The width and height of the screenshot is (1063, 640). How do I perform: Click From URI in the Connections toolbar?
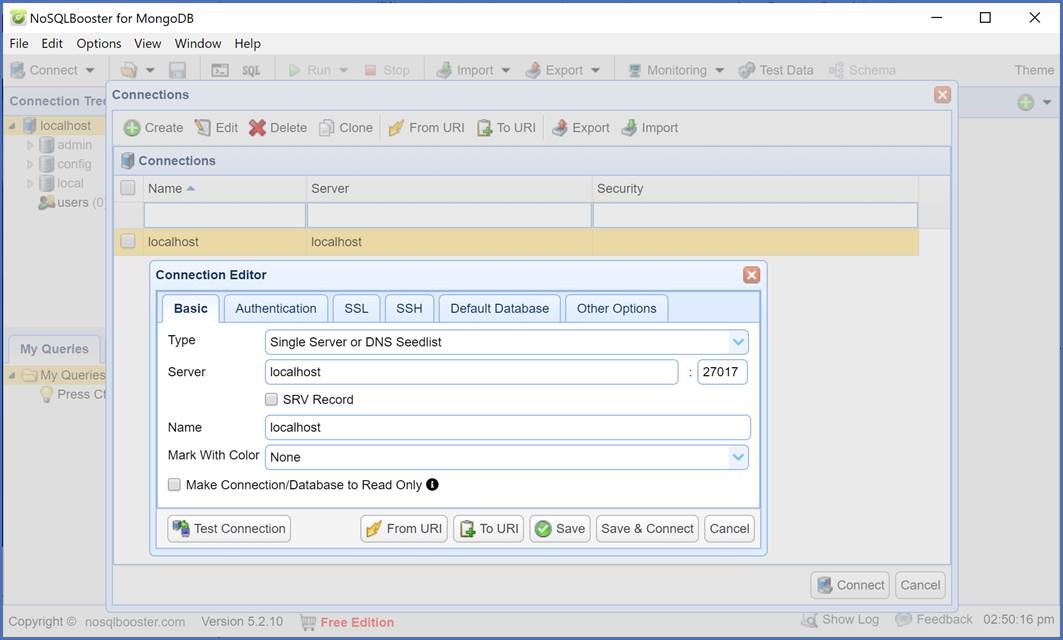point(426,127)
